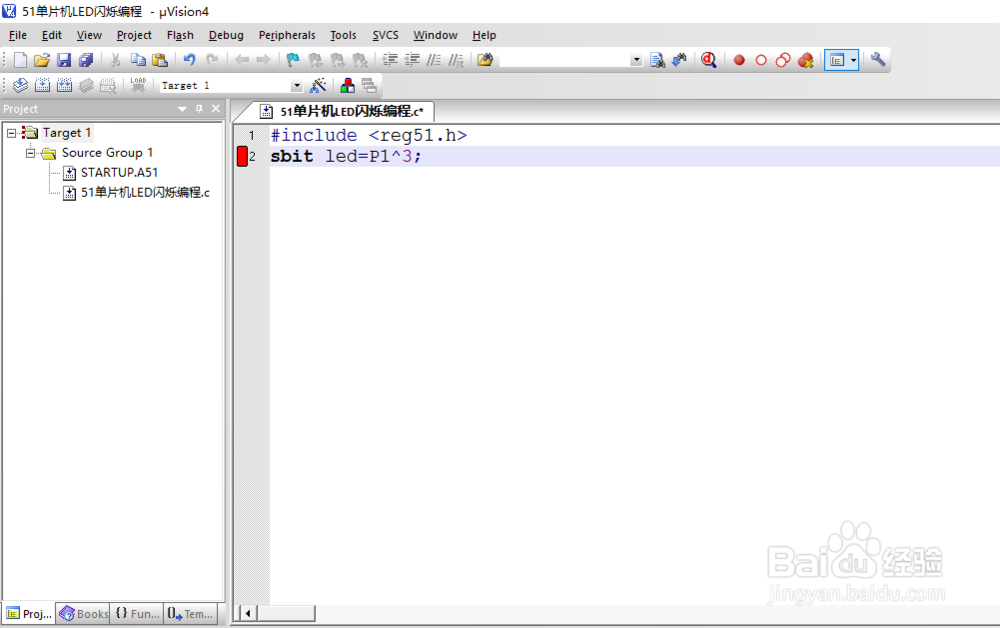Click the horizontal scrollbar left arrow
The image size is (1000, 628).
(248, 613)
